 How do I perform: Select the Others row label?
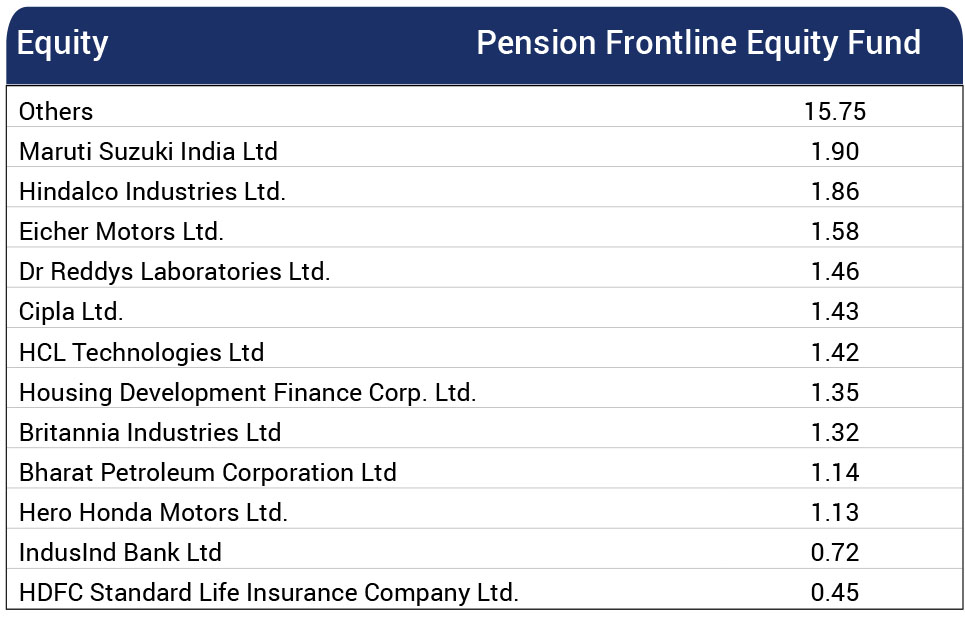pos(56,111)
